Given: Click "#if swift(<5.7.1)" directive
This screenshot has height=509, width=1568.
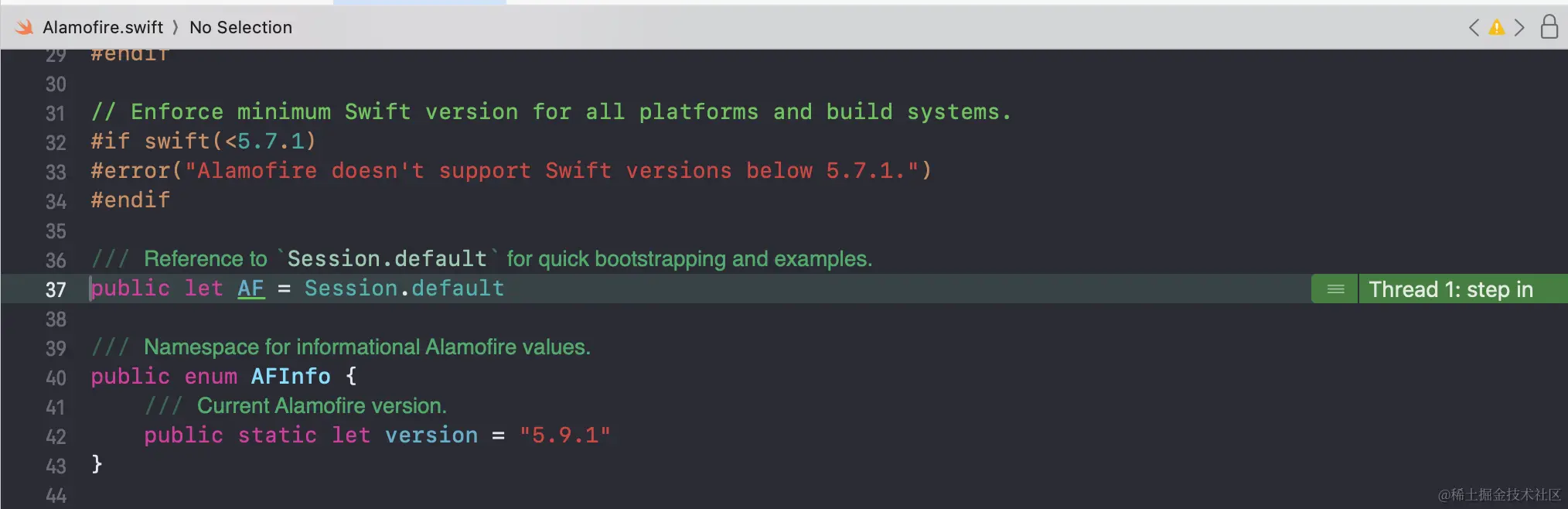Looking at the screenshot, I should point(203,142).
